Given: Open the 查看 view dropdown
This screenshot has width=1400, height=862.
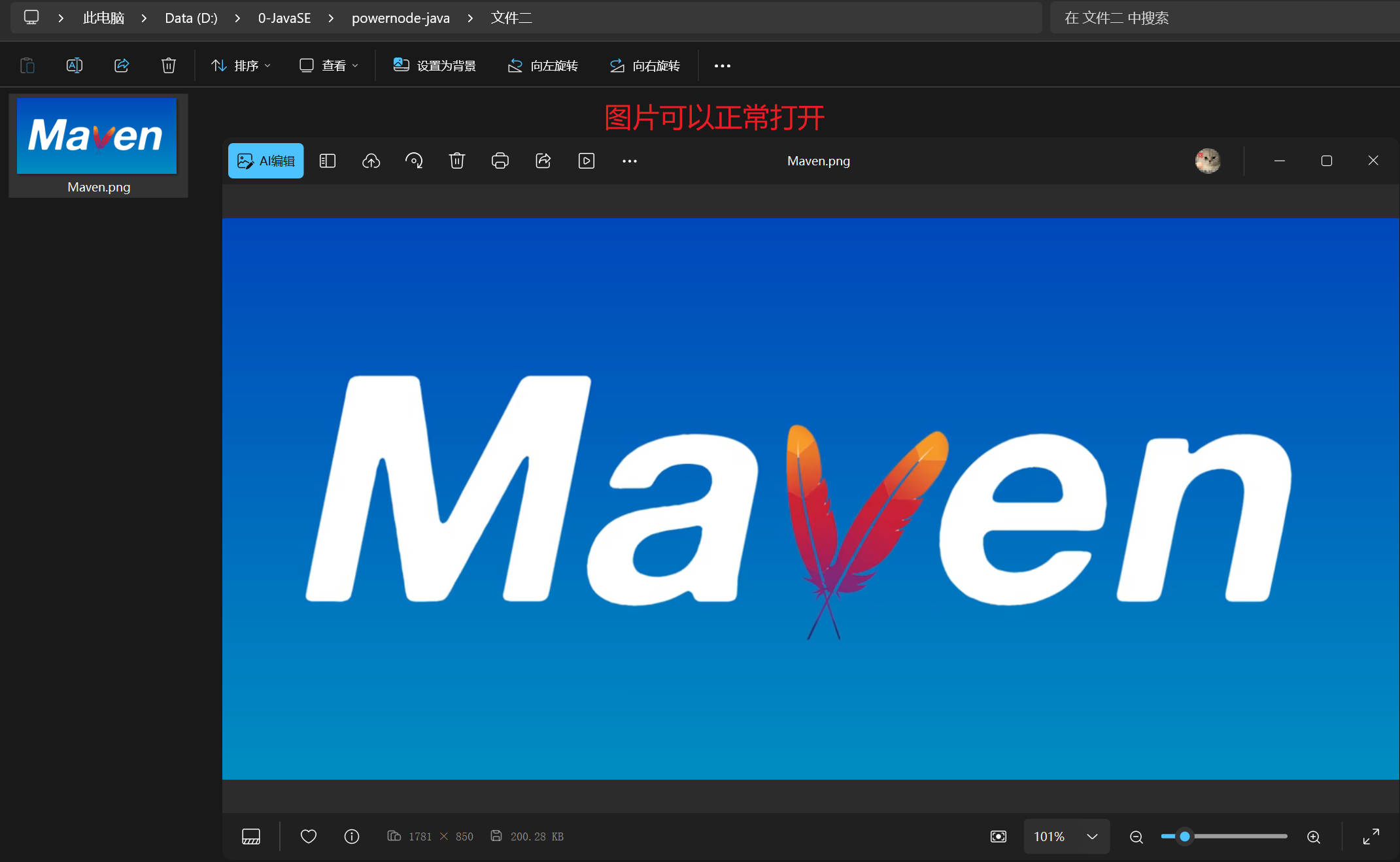Looking at the screenshot, I should [329, 66].
